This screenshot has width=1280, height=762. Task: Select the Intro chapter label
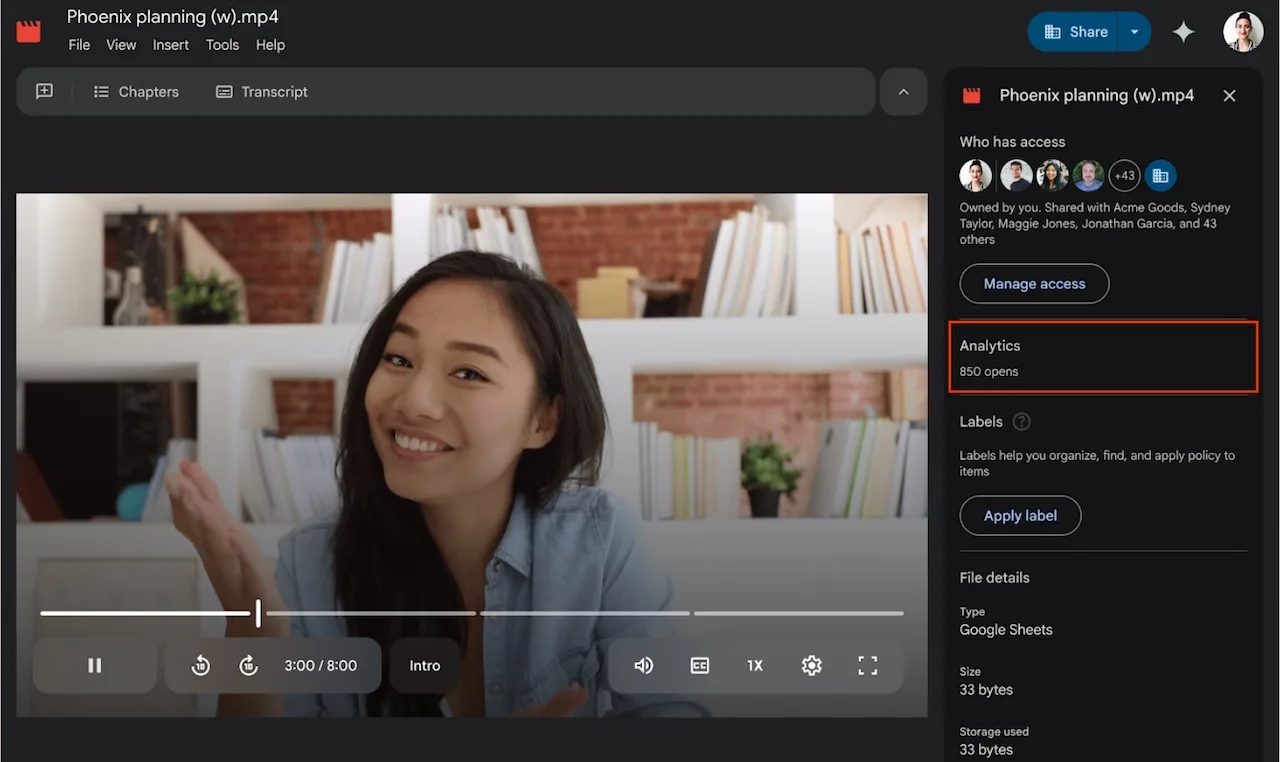424,665
